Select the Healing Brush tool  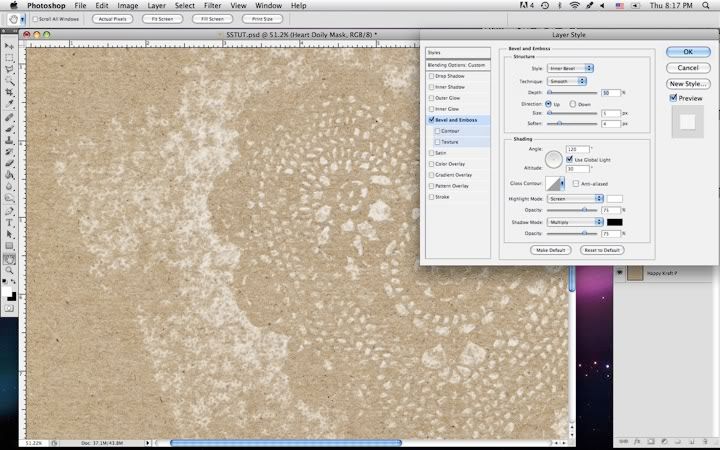pyautogui.click(x=9, y=118)
